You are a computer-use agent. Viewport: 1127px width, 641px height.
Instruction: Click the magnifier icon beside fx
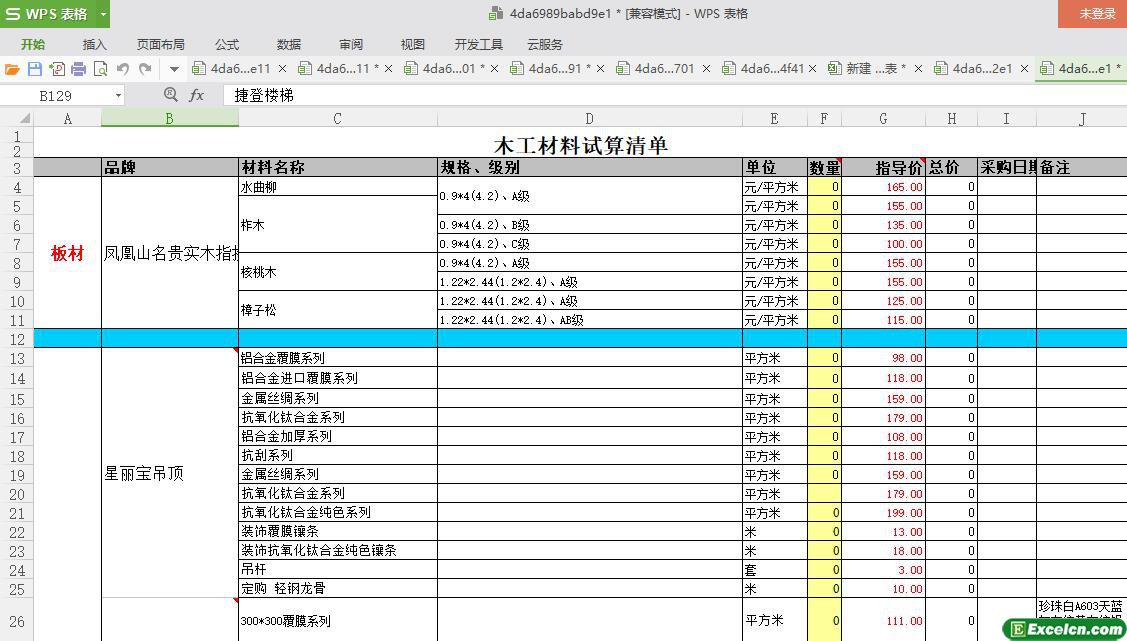point(171,95)
